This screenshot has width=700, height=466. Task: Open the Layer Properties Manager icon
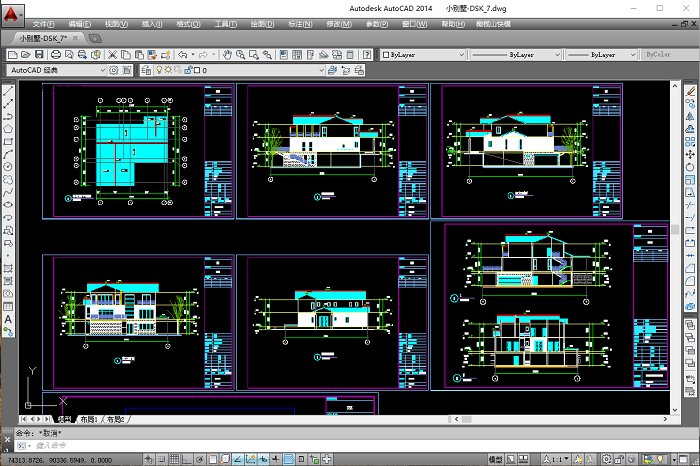tap(146, 70)
